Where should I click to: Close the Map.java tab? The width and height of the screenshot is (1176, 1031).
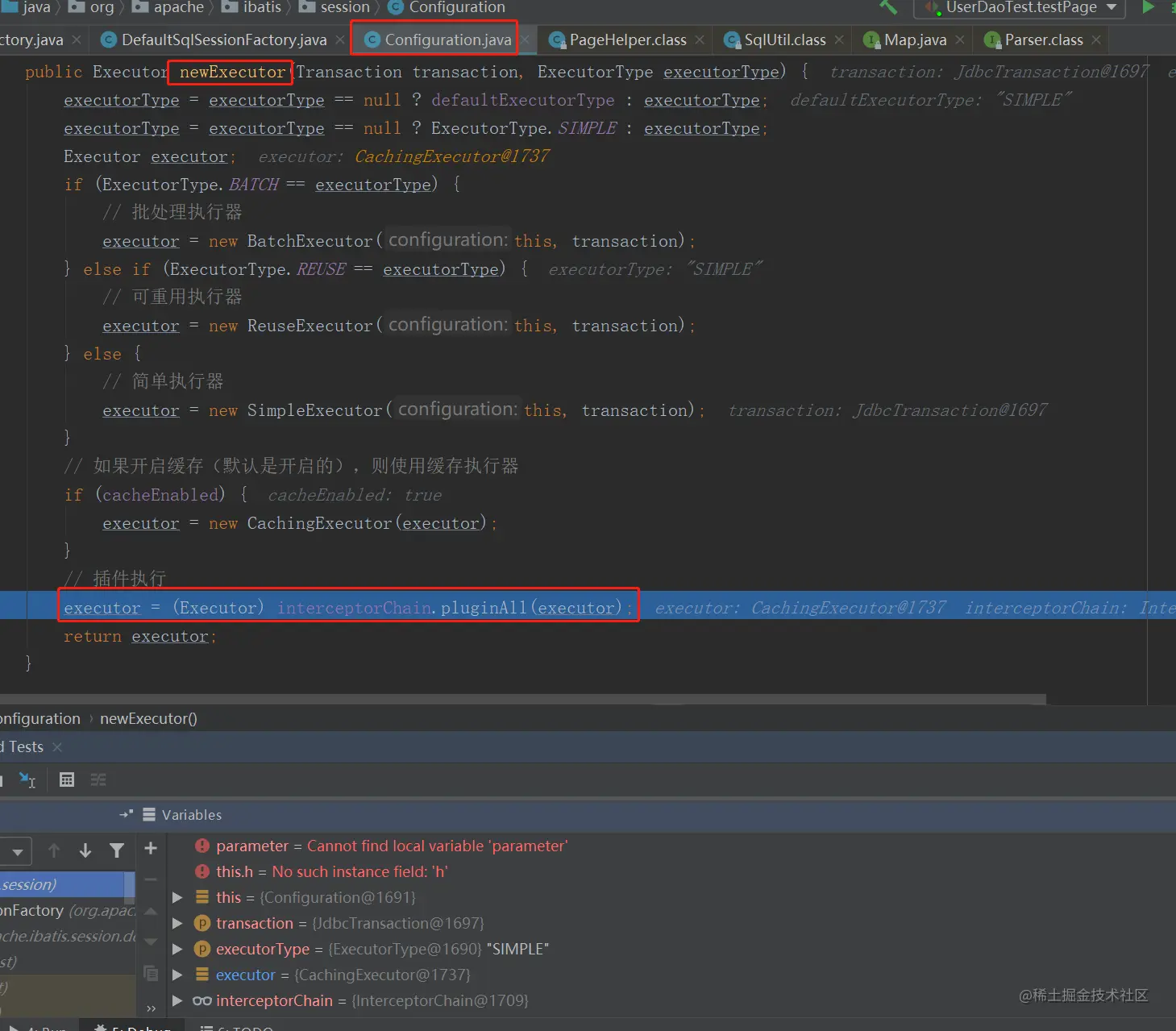pyautogui.click(x=960, y=39)
